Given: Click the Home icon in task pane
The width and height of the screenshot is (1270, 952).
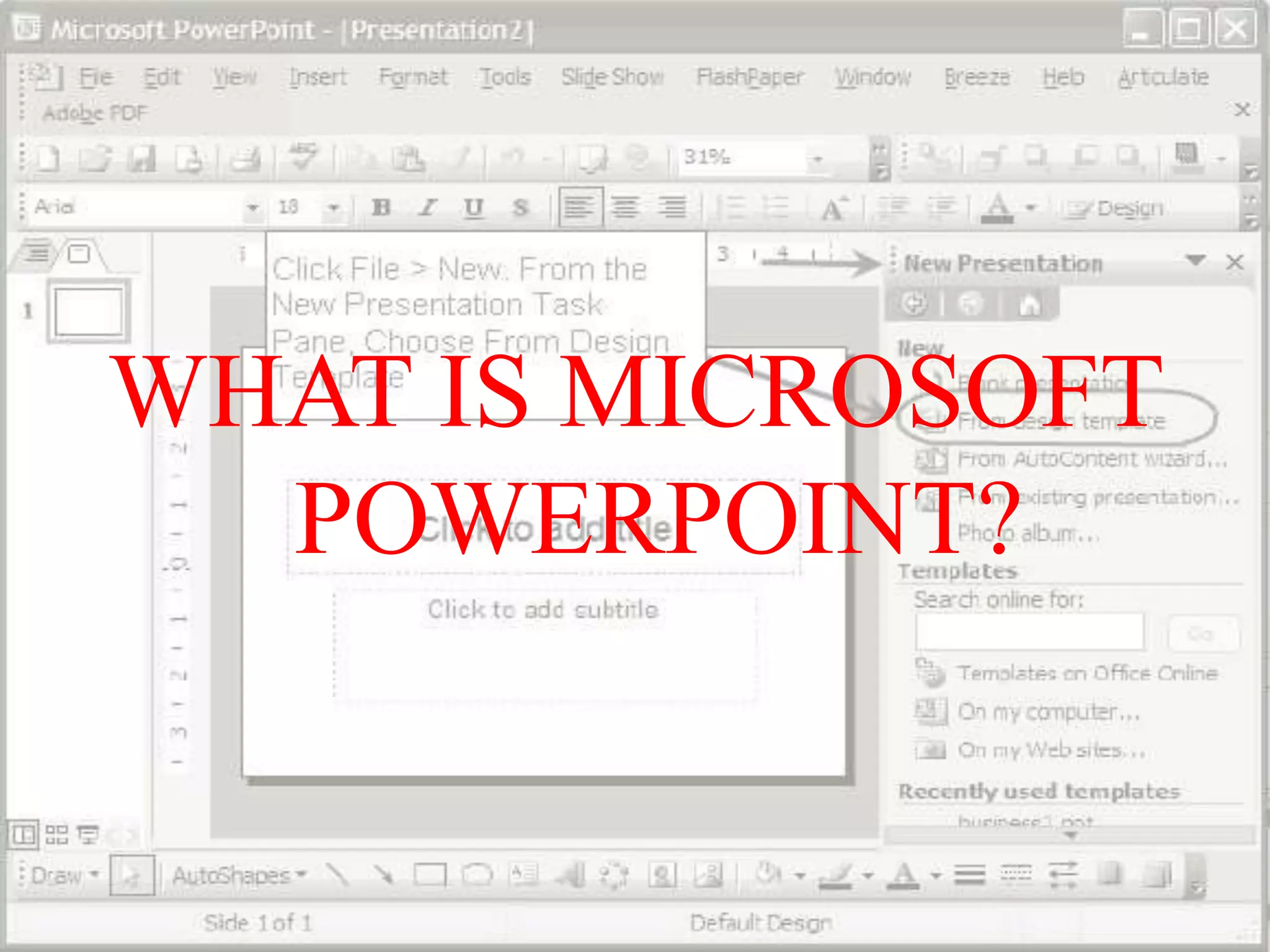Looking at the screenshot, I should coord(1029,304).
